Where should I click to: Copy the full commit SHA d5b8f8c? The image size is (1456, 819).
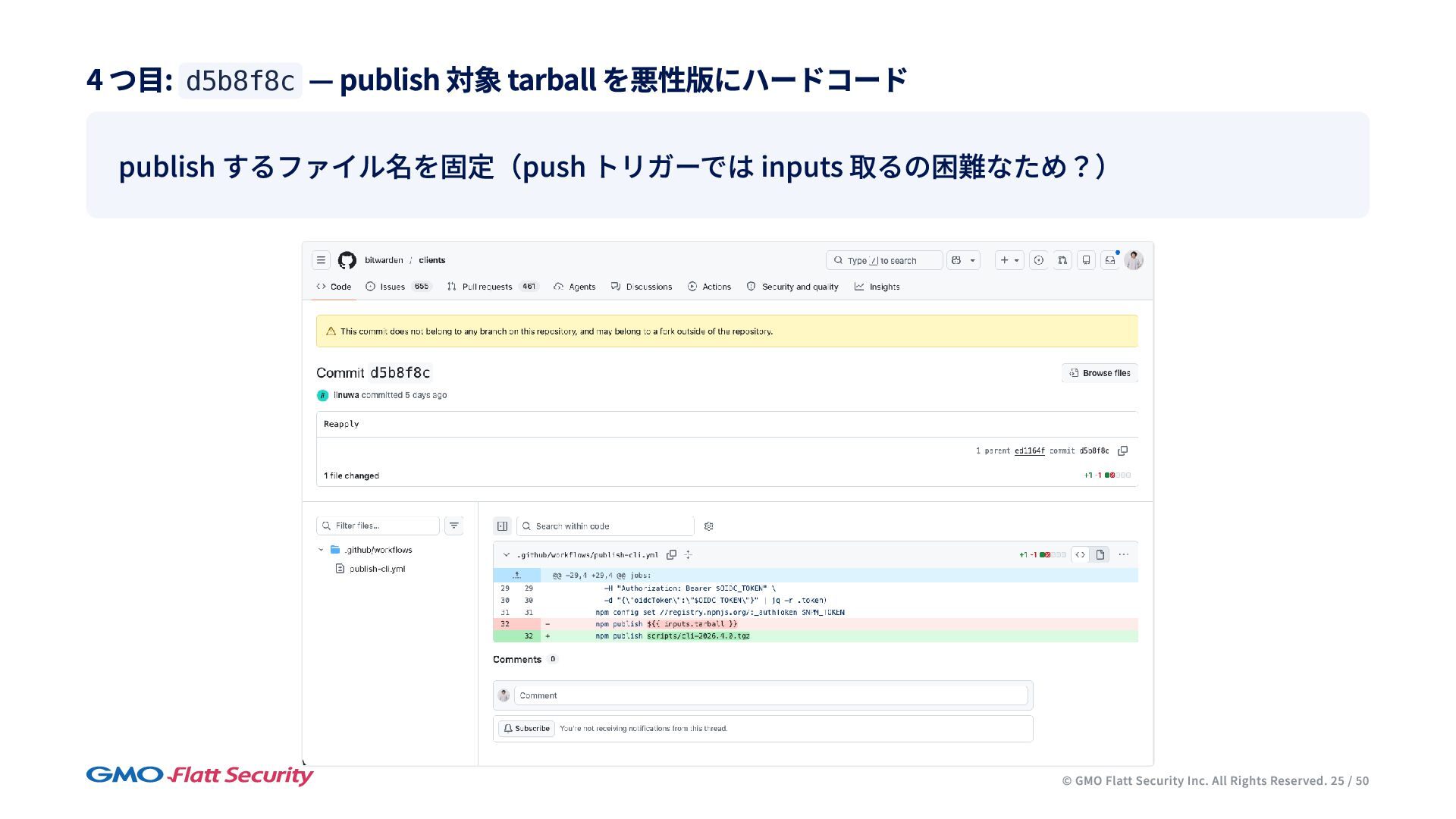click(x=1123, y=450)
